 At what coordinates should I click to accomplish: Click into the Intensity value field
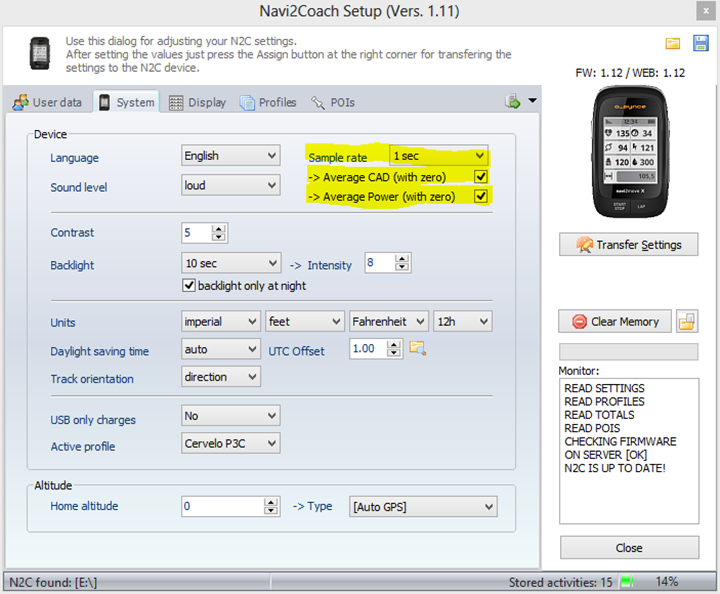380,263
